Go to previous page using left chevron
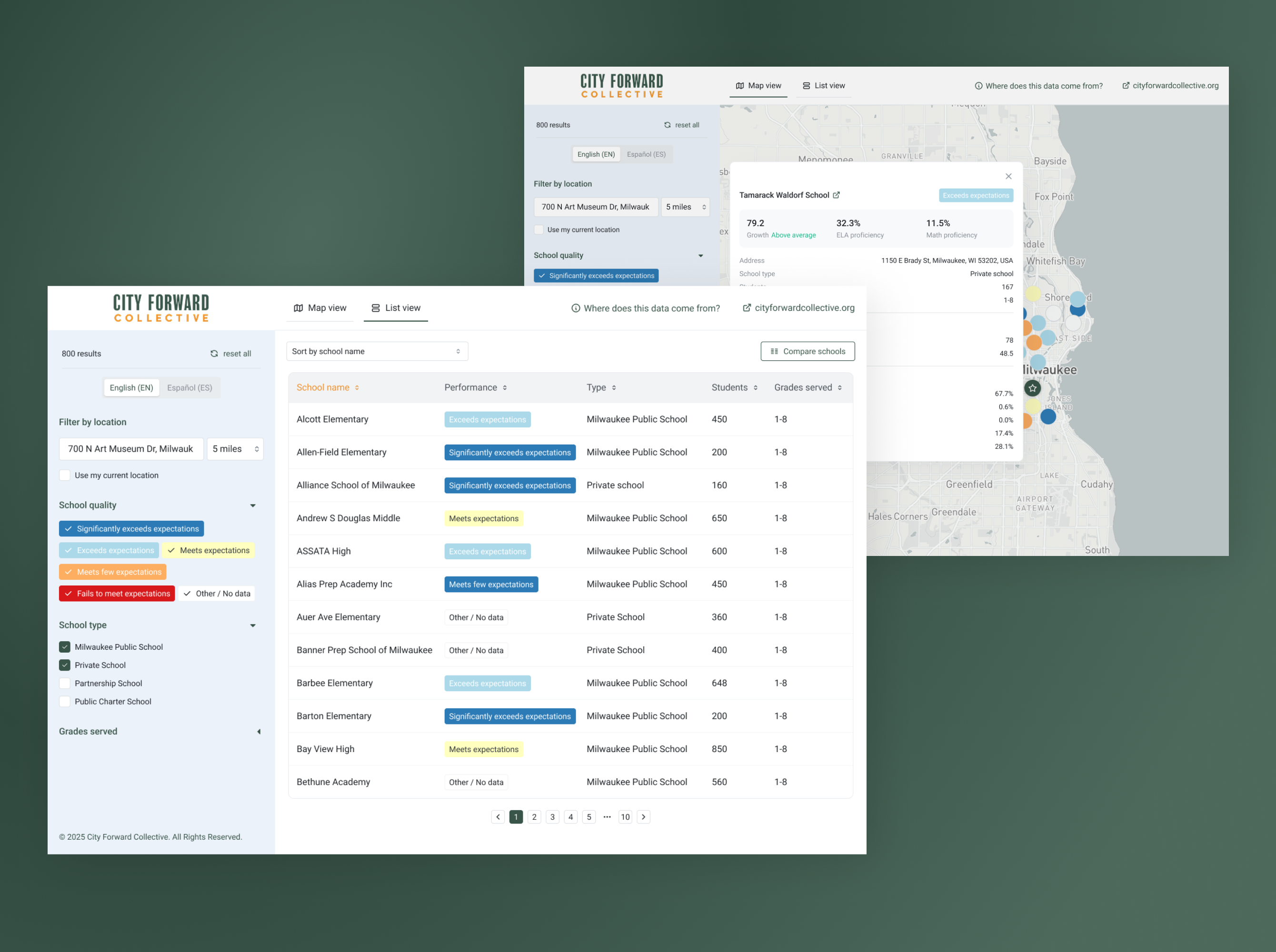The height and width of the screenshot is (952, 1276). pyautogui.click(x=498, y=816)
